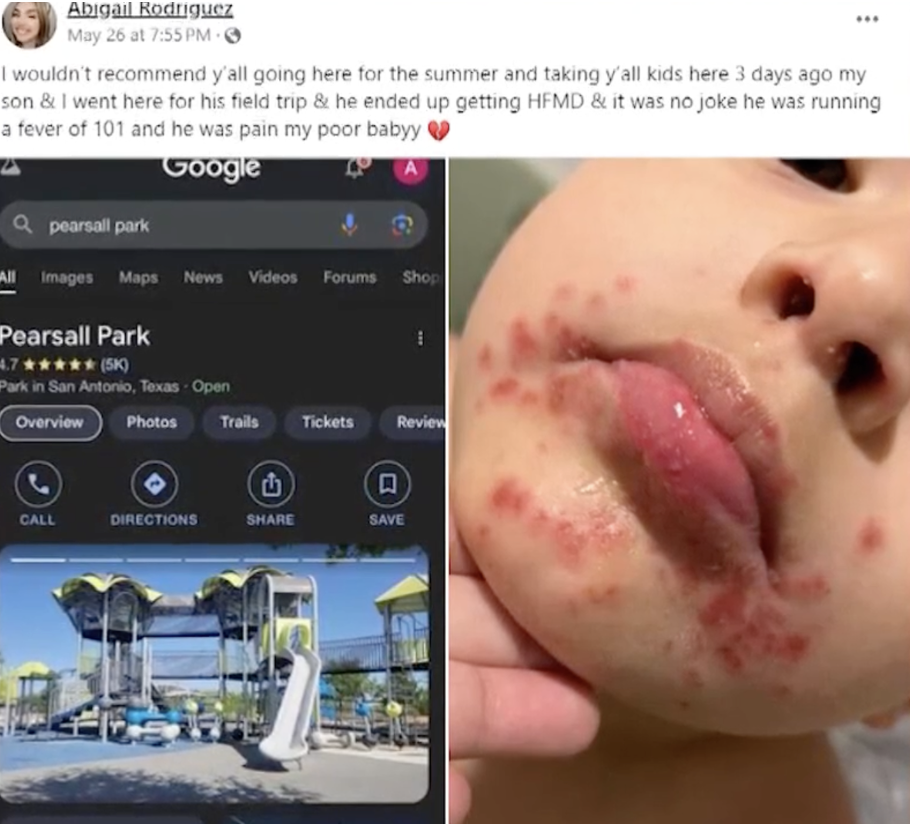
Task: Click the public audience globe icon
Action: pyautogui.click(x=233, y=36)
